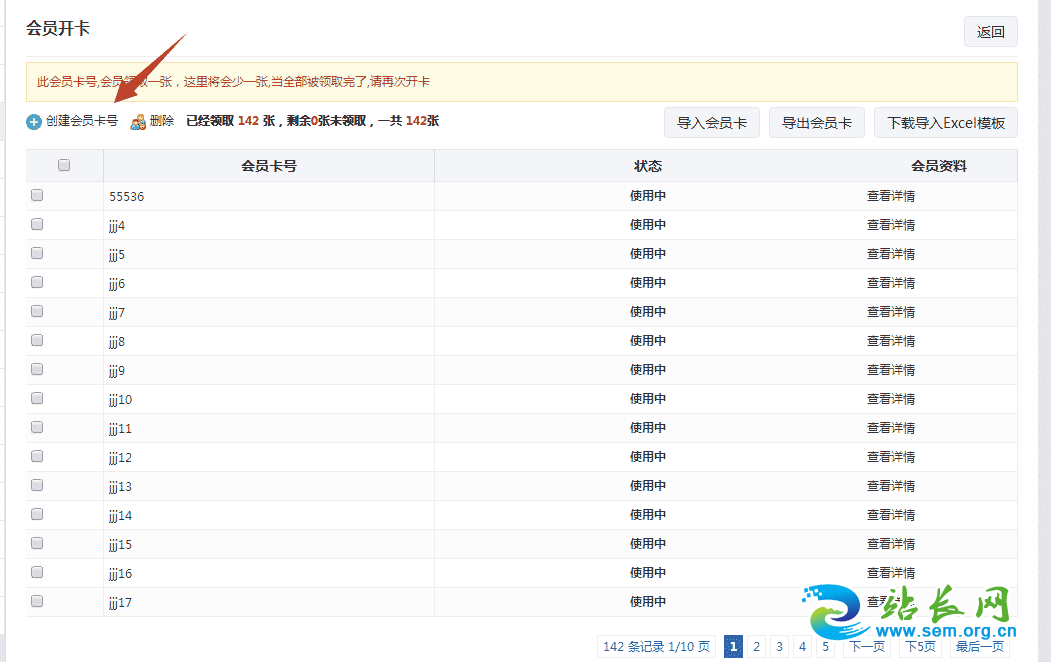This screenshot has width=1051, height=662.
Task: Tick the checkbox for card jjj5
Action: [37, 253]
